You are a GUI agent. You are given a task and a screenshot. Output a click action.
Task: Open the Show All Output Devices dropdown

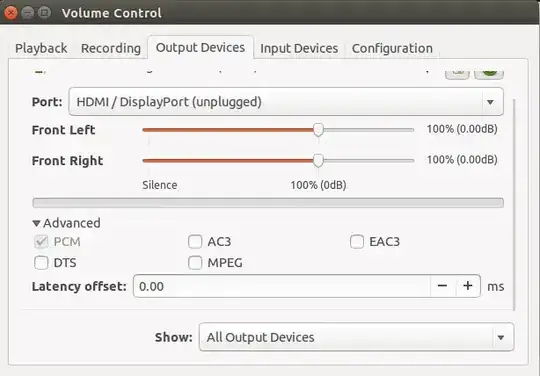356,337
